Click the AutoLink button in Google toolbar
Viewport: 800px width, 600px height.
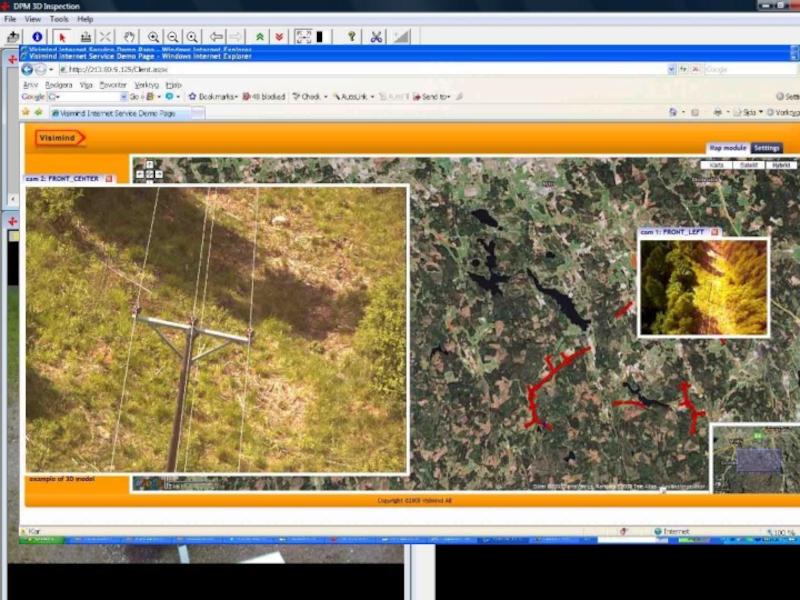click(354, 96)
